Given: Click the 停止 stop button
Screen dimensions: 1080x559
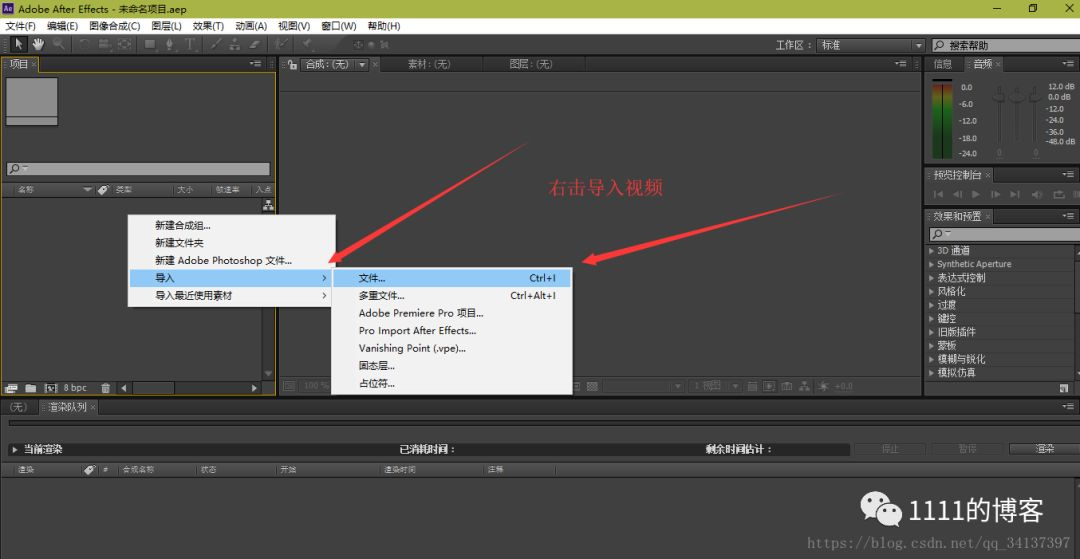Looking at the screenshot, I should tap(890, 449).
